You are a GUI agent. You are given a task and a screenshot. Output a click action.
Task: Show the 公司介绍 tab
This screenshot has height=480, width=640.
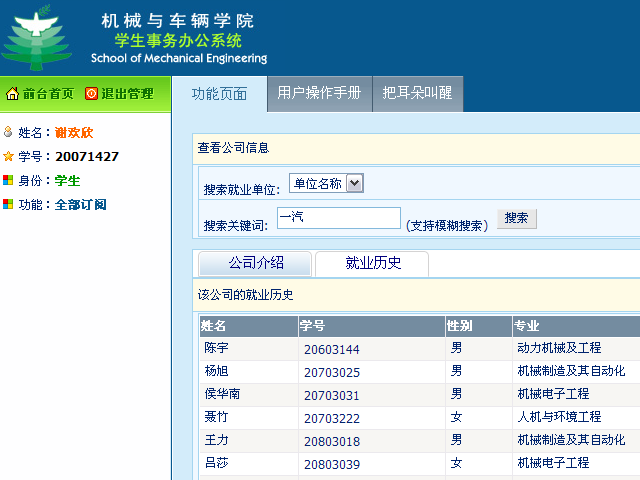255,263
